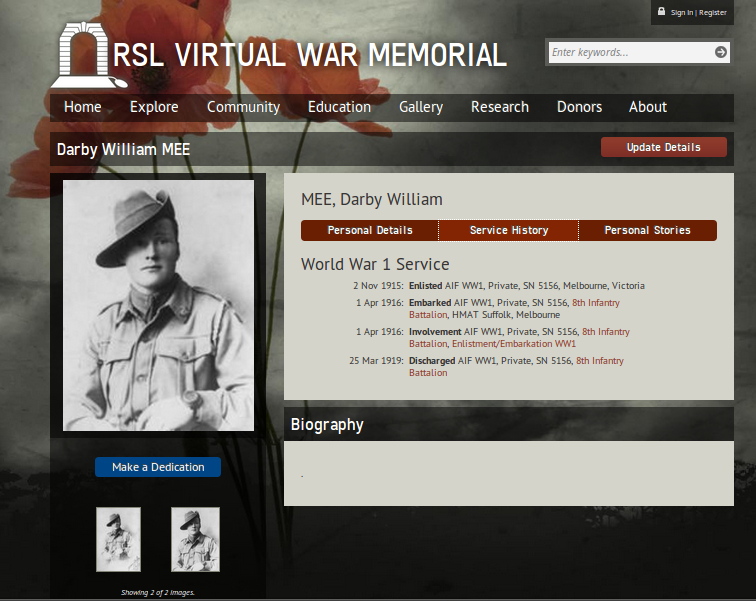The height and width of the screenshot is (601, 756).
Task: Submit search with the arrow icon
Action: coord(721,52)
